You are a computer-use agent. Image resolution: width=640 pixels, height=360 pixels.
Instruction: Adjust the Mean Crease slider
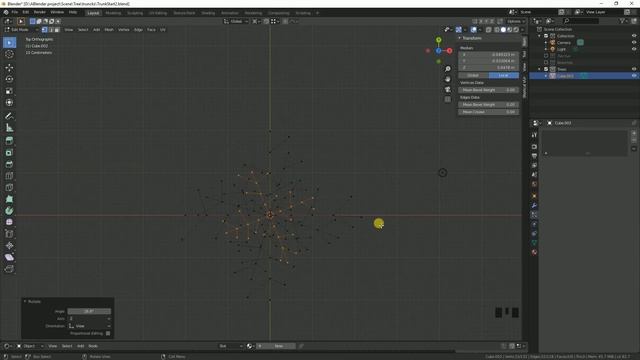click(489, 112)
